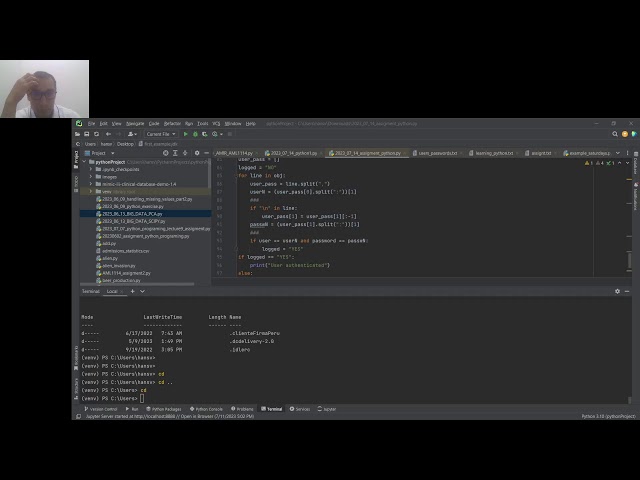The image size is (640, 480).
Task: Open the File menu
Action: pos(91,123)
